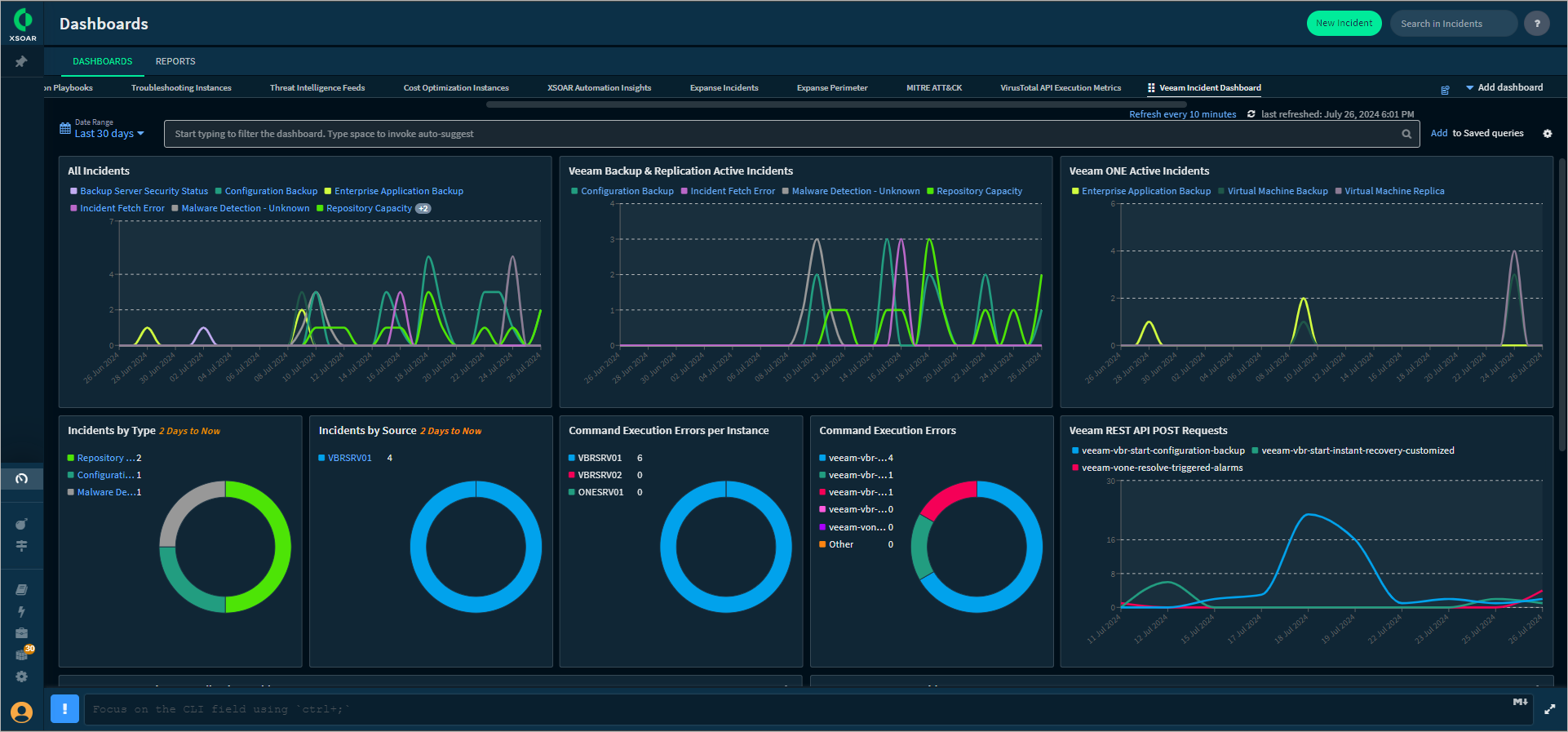Toggle Repository Capacity in Veeam Backup legend
Image resolution: width=1568 pixels, height=732 pixels.
pyautogui.click(x=974, y=191)
